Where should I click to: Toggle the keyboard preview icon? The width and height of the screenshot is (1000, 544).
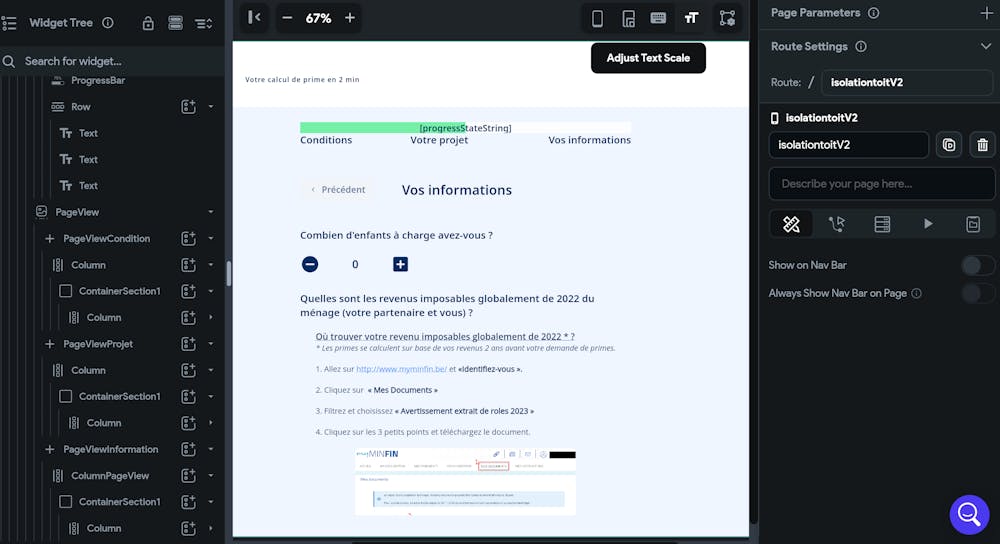pyautogui.click(x=658, y=18)
